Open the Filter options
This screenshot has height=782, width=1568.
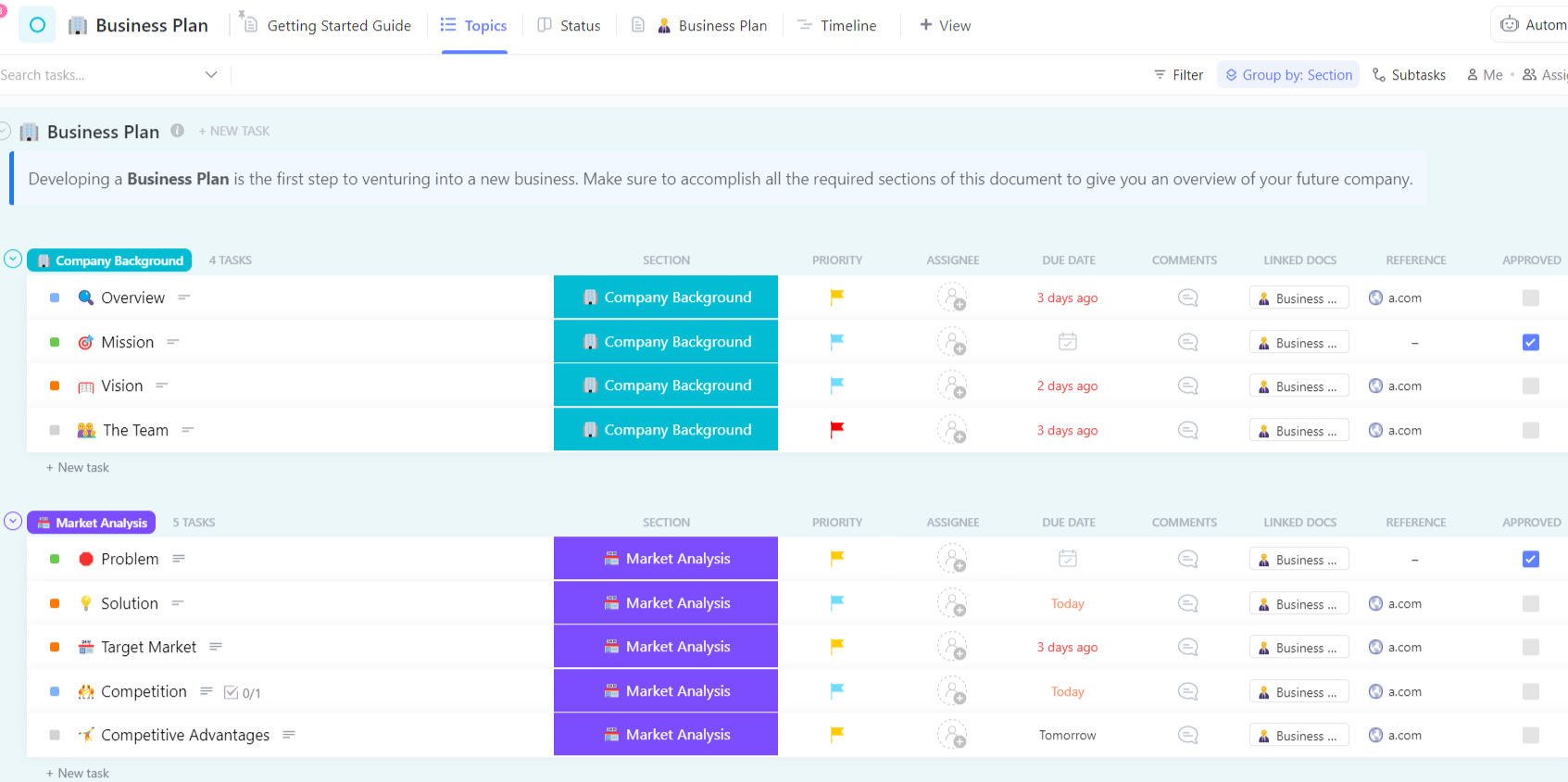pyautogui.click(x=1178, y=75)
